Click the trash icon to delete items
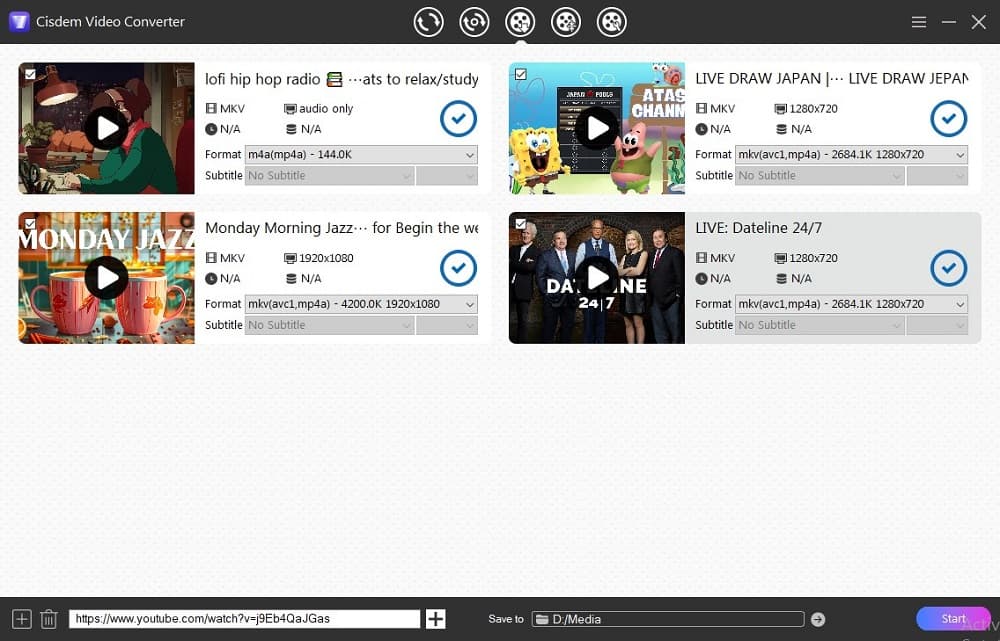Viewport: 1000px width, 641px height. pos(48,619)
